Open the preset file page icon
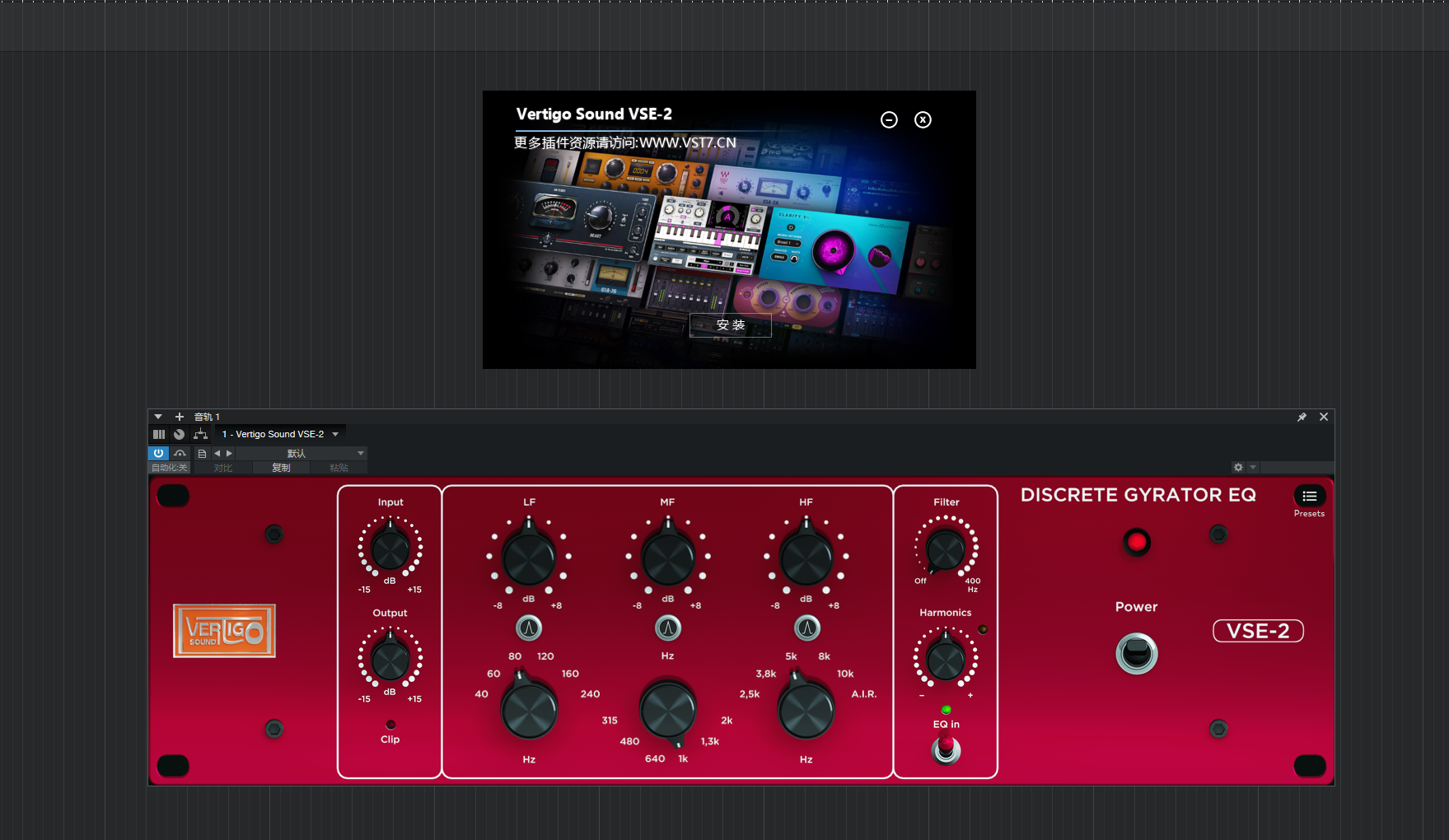 click(202, 454)
